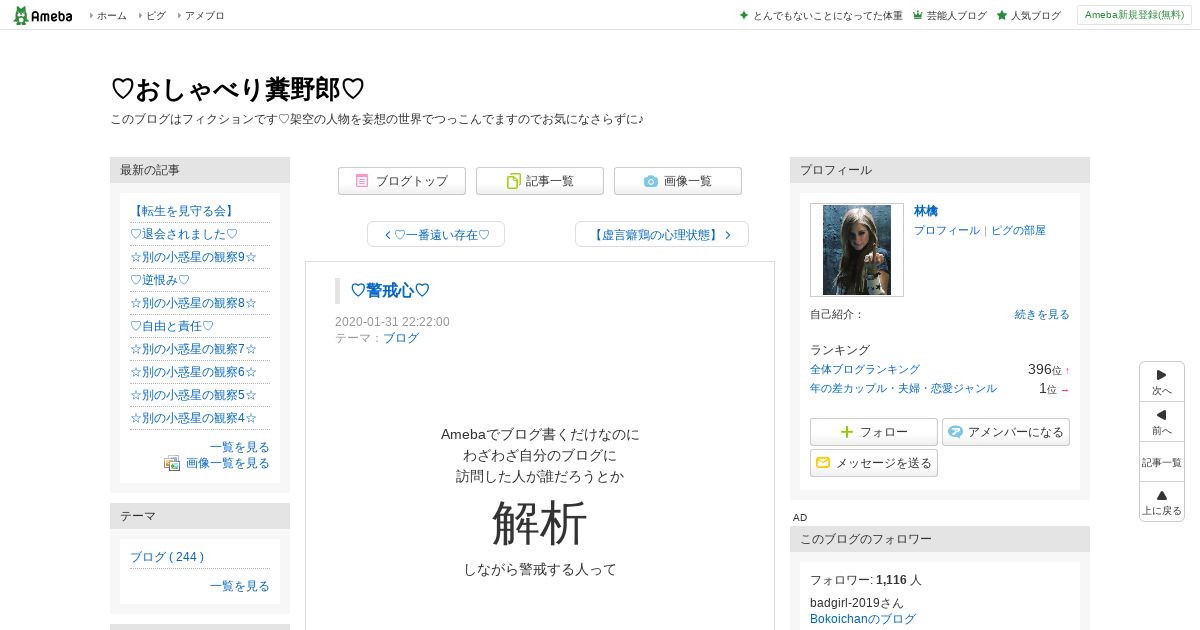
Task: Open recent post ☆別の小惑星の観察4☆
Action: (193, 418)
